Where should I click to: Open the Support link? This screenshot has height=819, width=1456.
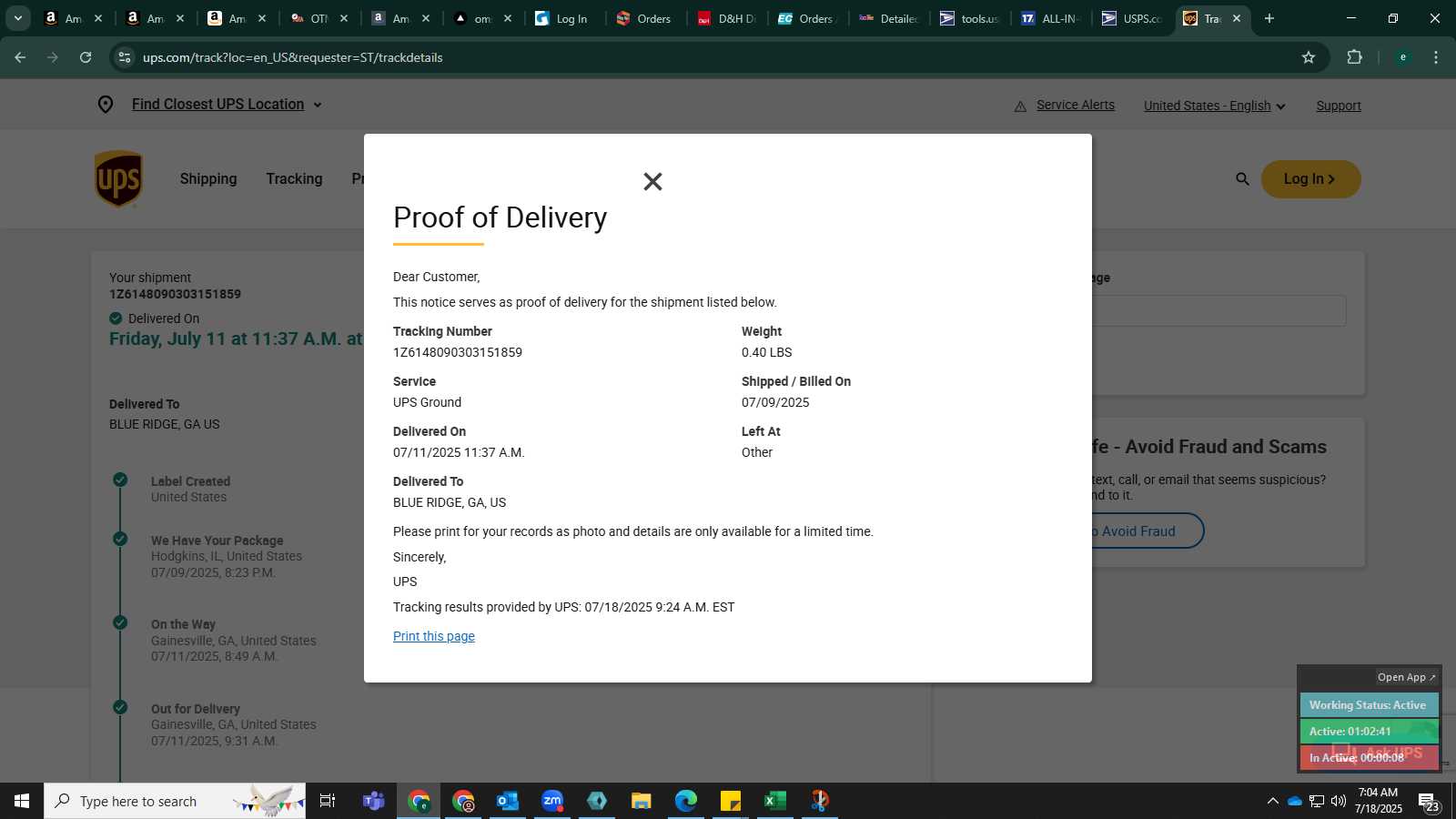[x=1339, y=106]
